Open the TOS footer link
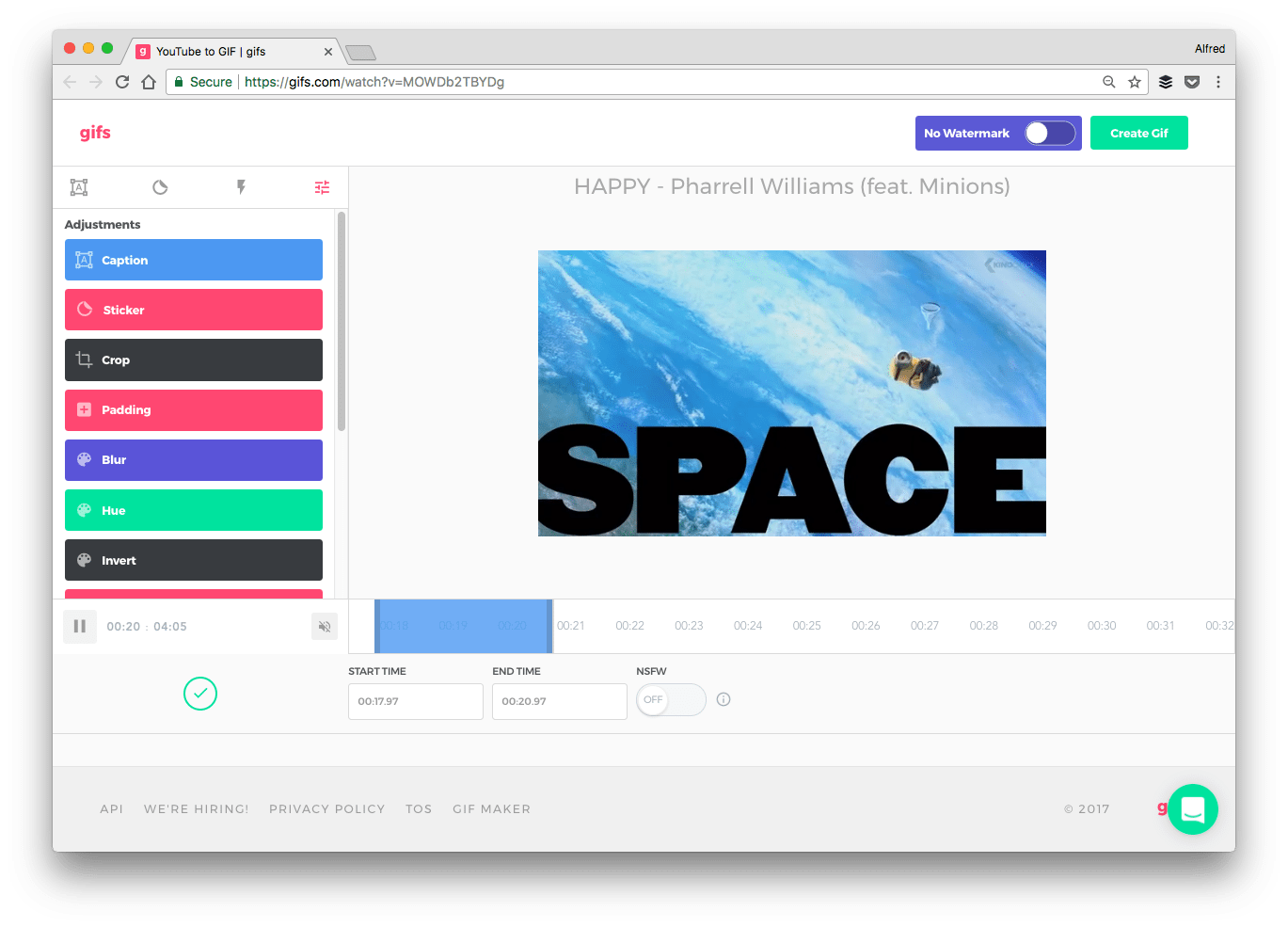1288x927 pixels. pyautogui.click(x=419, y=808)
